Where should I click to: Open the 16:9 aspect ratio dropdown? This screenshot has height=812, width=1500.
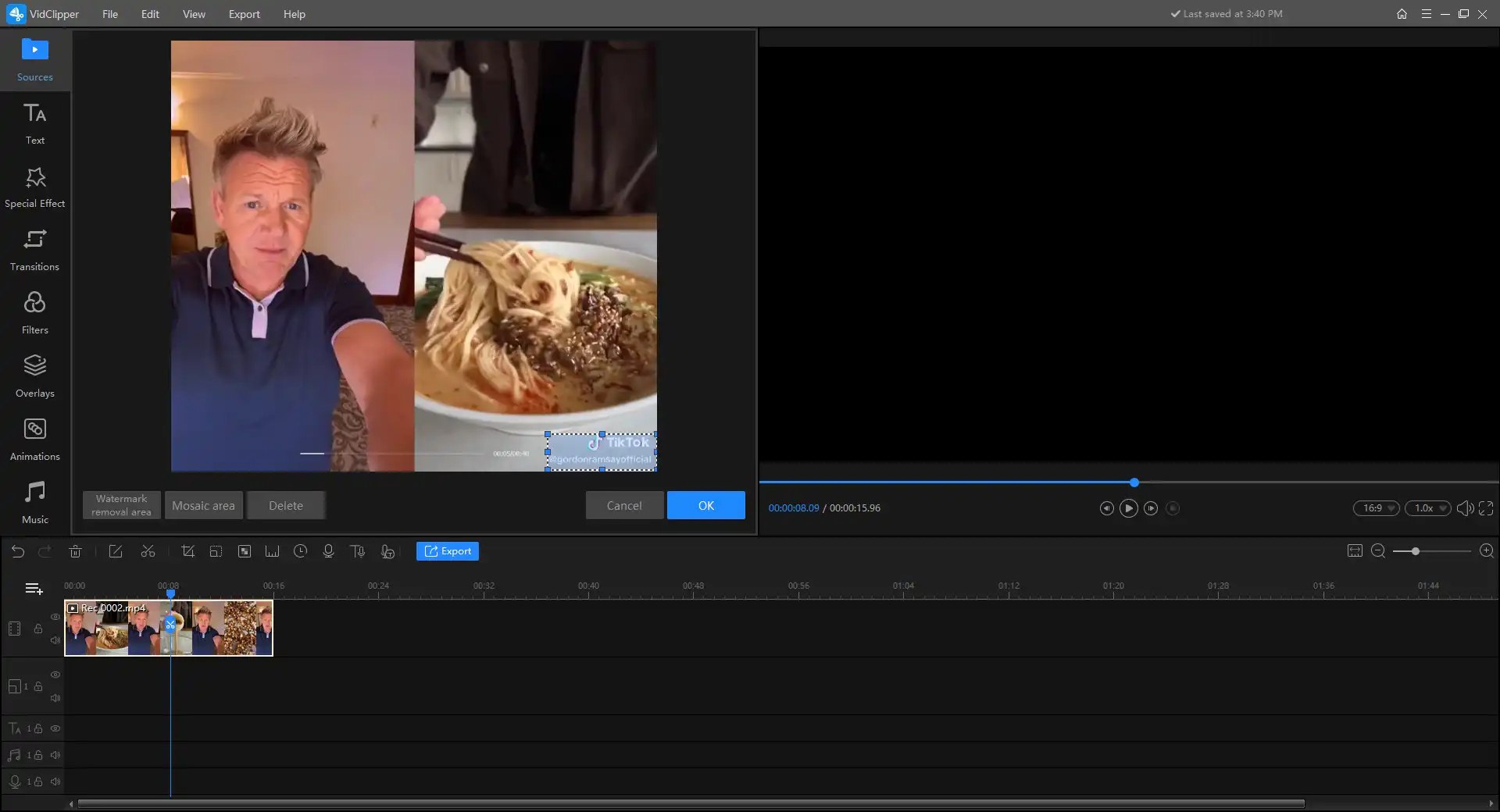coord(1377,508)
